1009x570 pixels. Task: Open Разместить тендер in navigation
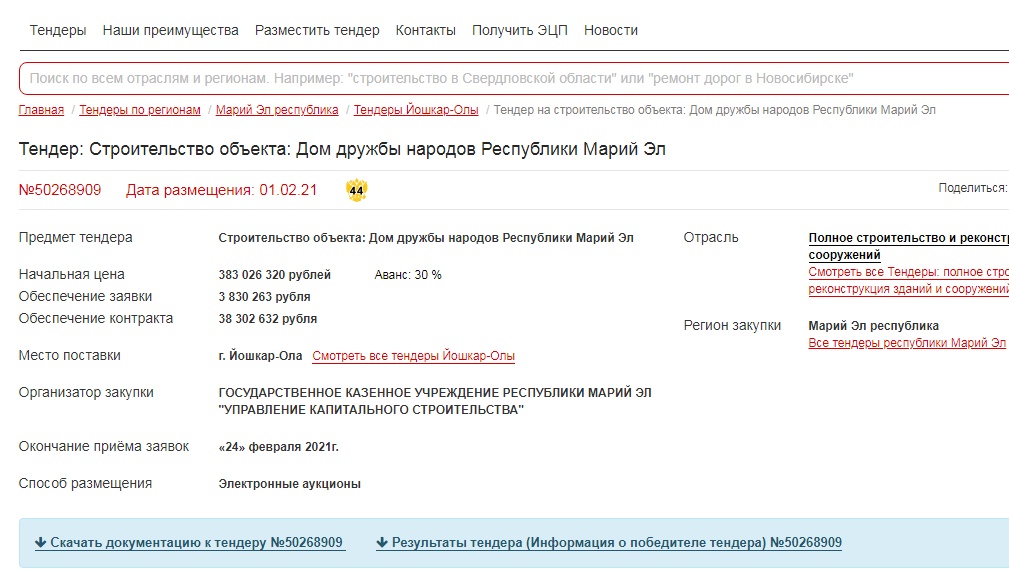(317, 30)
